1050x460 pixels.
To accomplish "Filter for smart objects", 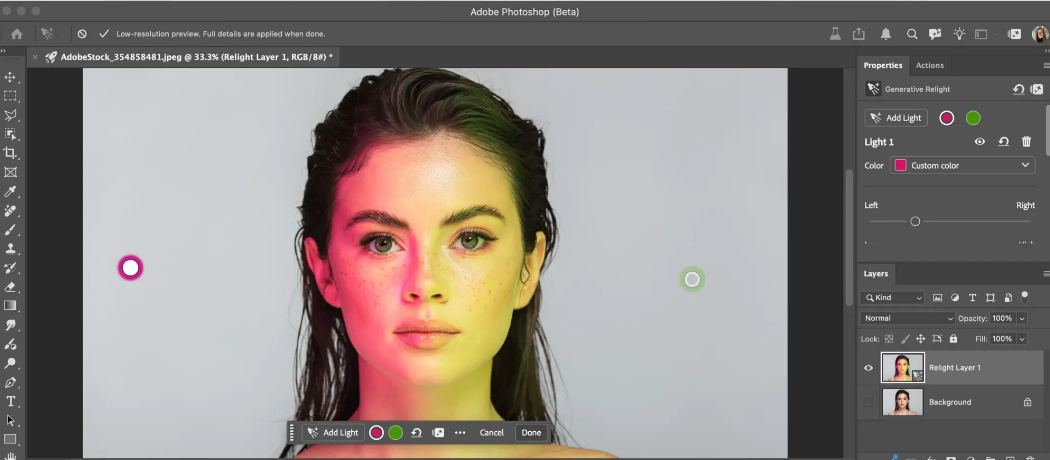I will point(1008,298).
